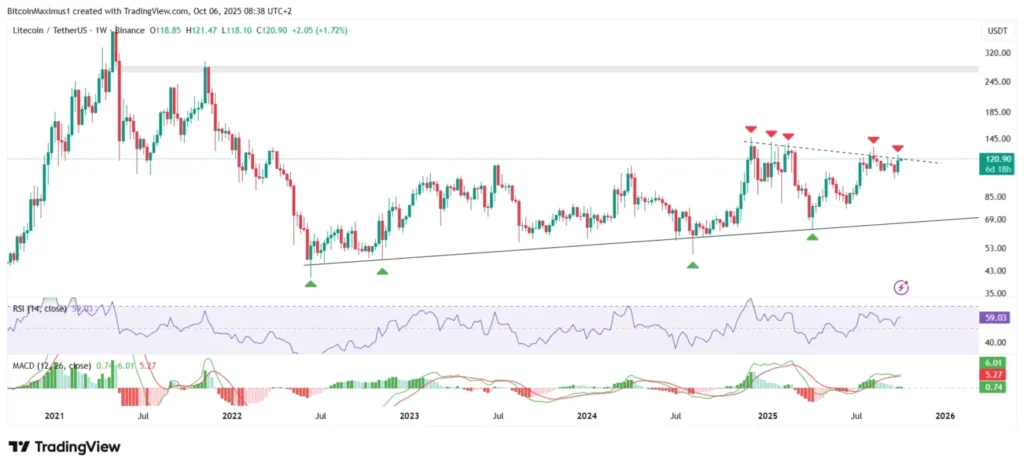Click the last red down-arrow marker on the right

click(898, 149)
